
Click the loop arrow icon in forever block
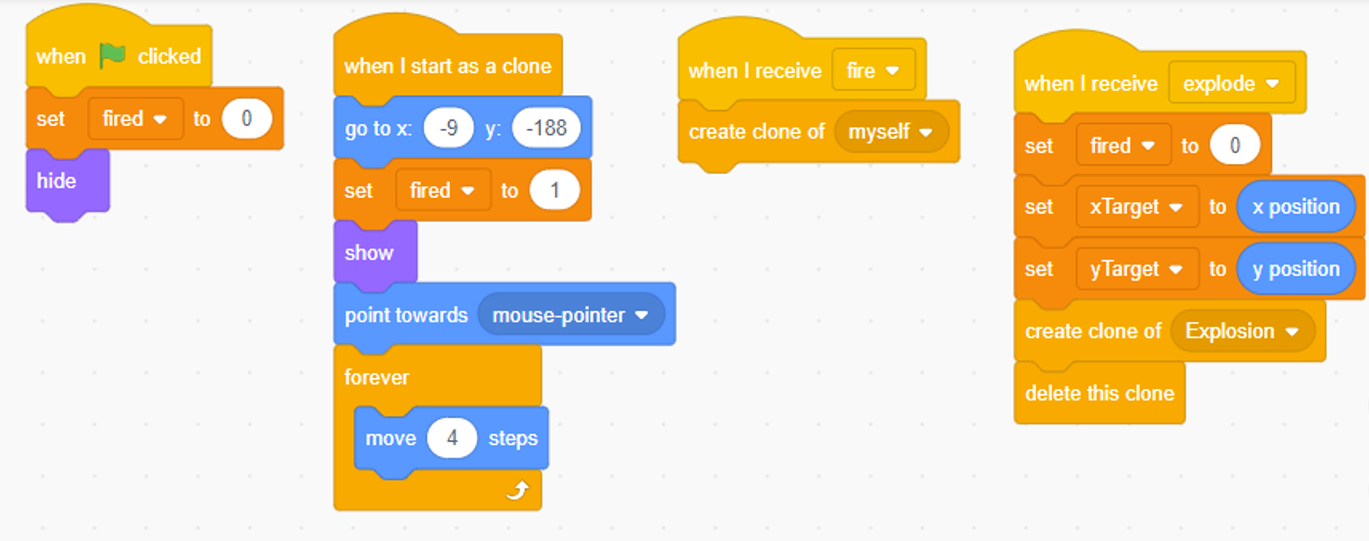coord(518,490)
